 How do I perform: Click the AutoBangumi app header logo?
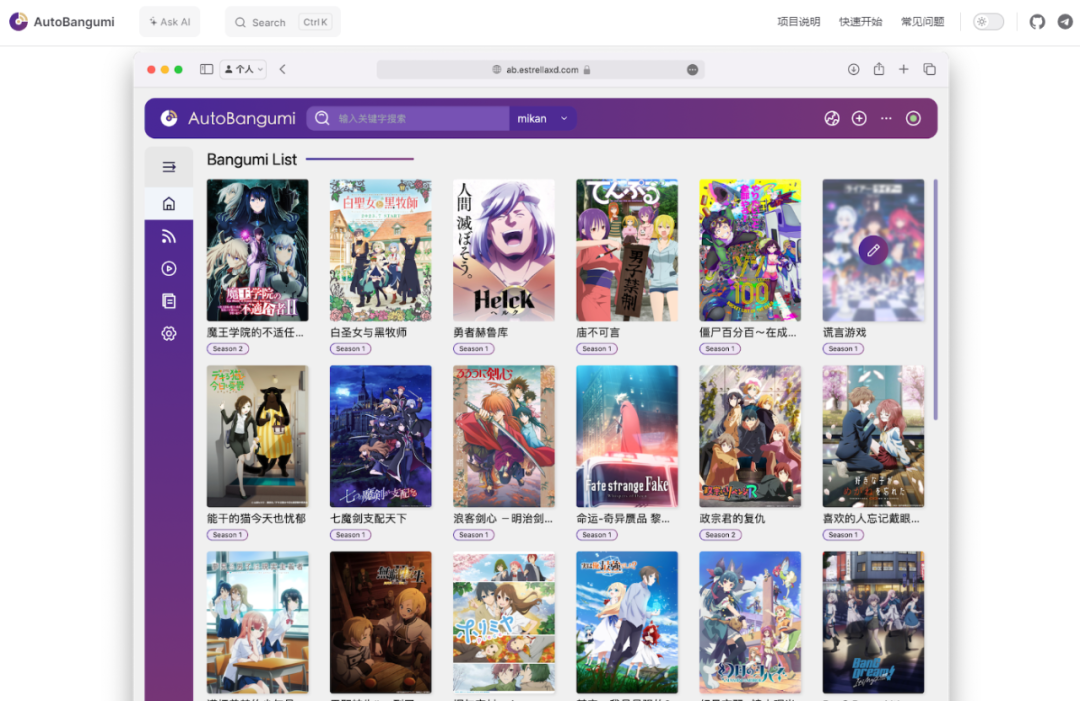coord(228,118)
